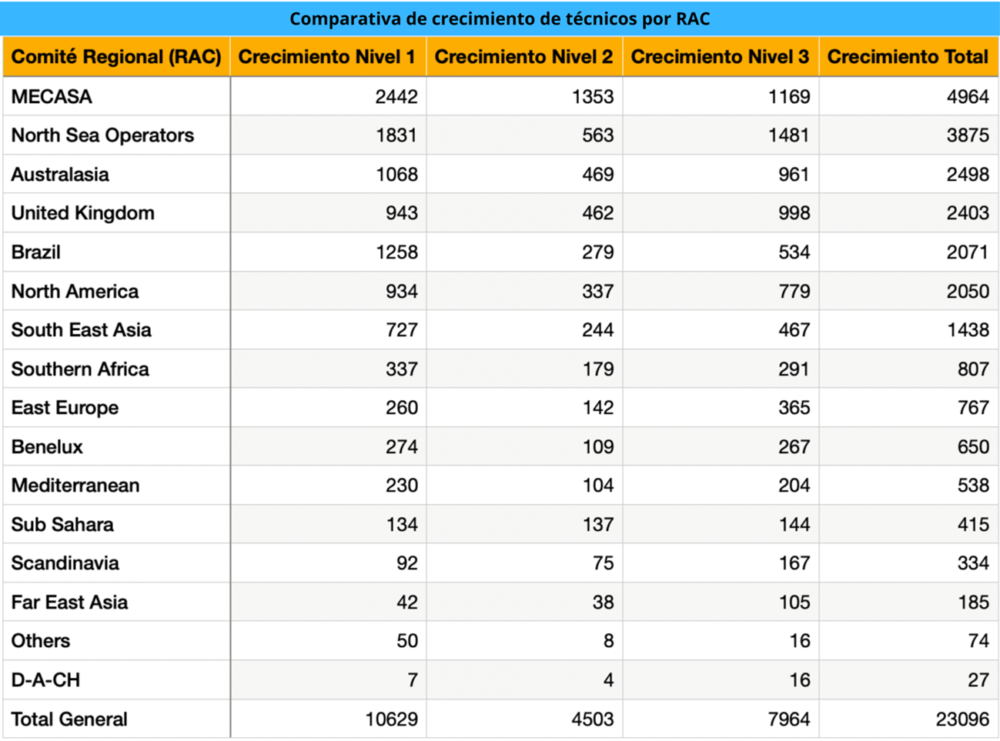Select the Sub Sahara row label
The image size is (1000, 741).
tap(62, 524)
